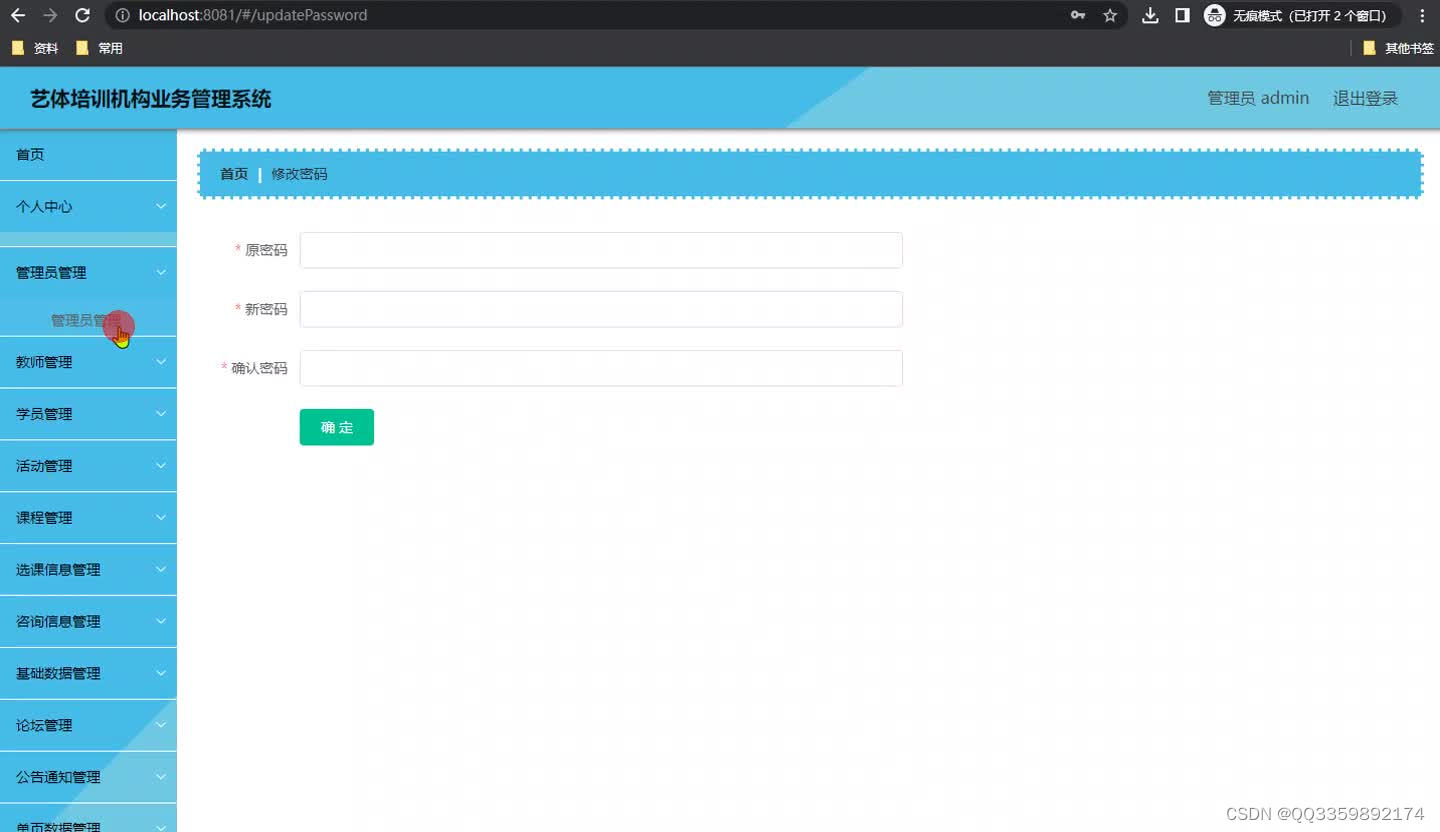1440x832 pixels.
Task: Open the 首页 sidebar item
Action: click(x=88, y=154)
